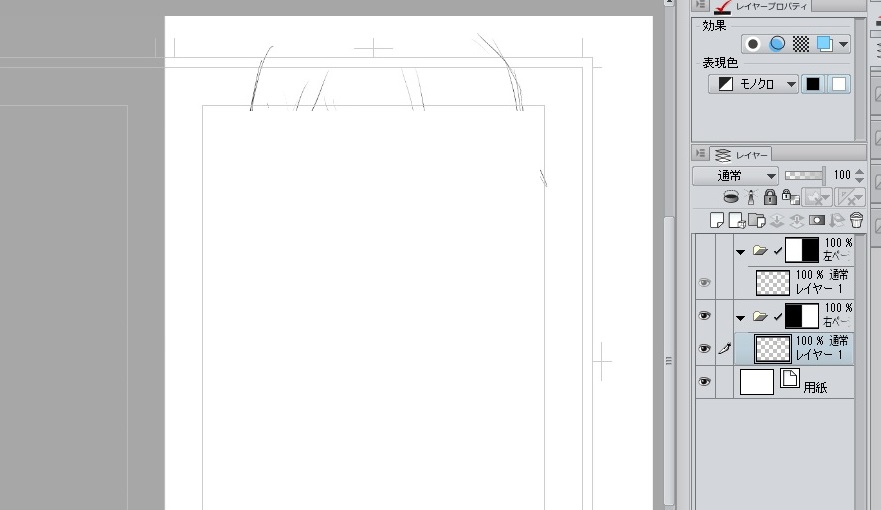This screenshot has height=510, width=881.
Task: Hide the 用紙 paper layer
Action: pos(705,381)
